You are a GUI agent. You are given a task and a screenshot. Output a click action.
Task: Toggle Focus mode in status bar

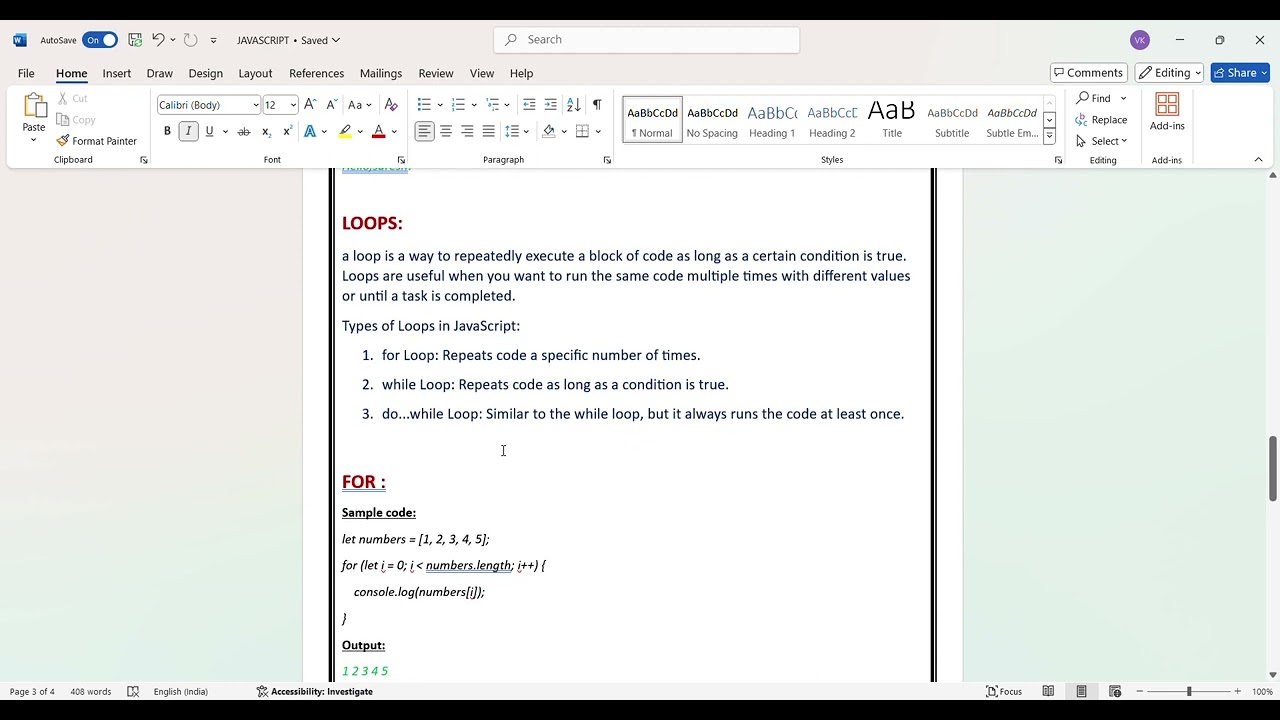(x=1004, y=691)
